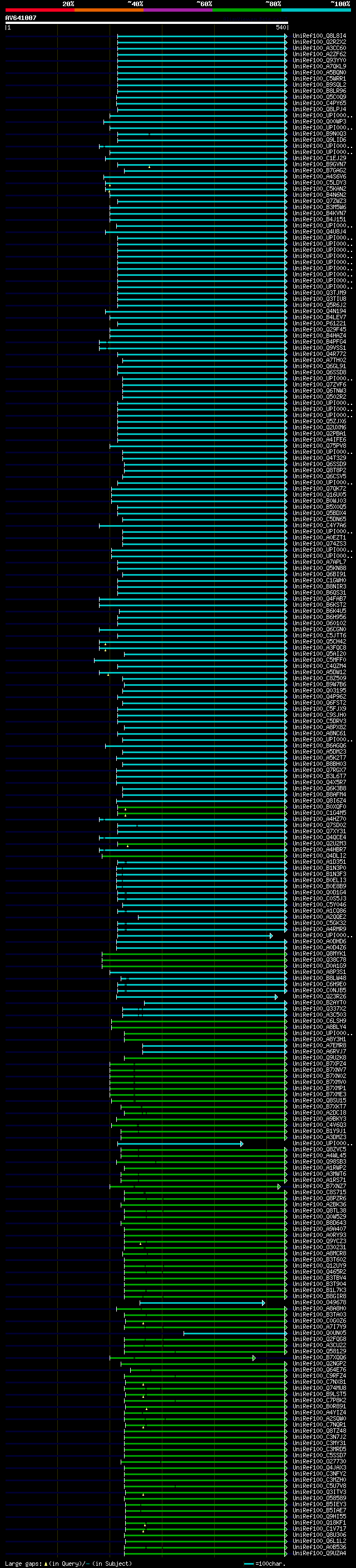Screen dimensions: 356x1568
Task: Select the UniRef100_A4S6V6 label
Action: pyautogui.click(x=319, y=176)
